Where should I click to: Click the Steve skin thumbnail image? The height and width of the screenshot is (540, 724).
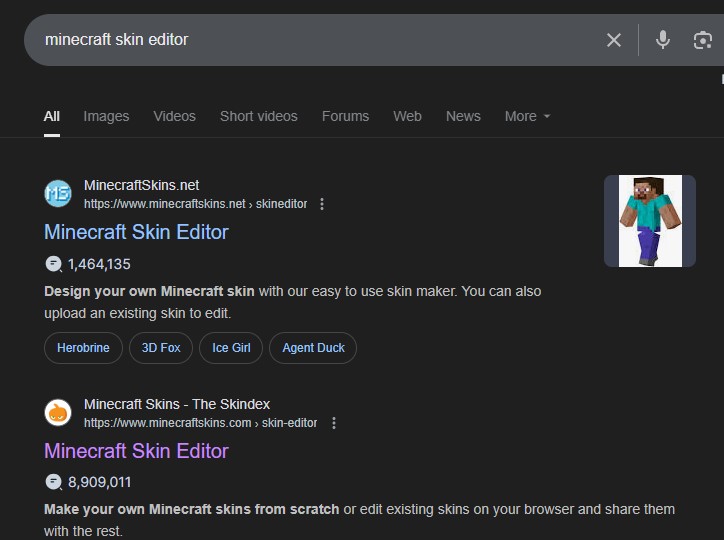[650, 221]
